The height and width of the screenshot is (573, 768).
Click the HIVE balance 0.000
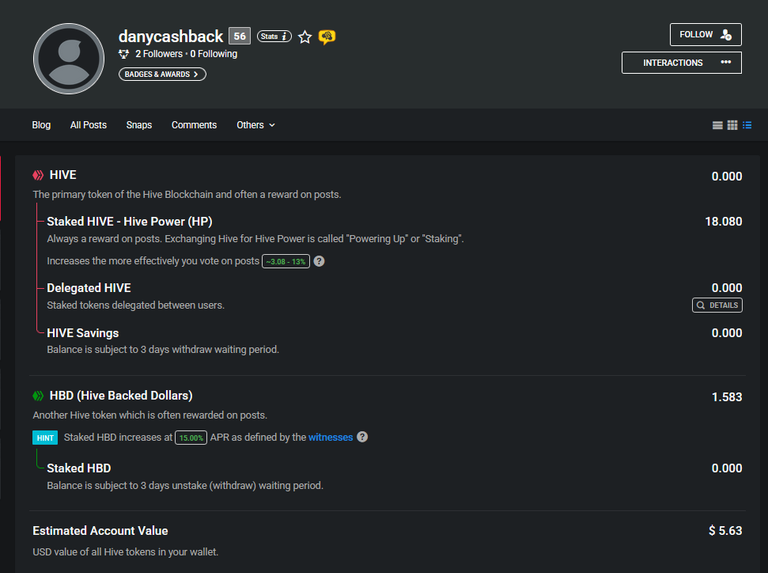726,176
